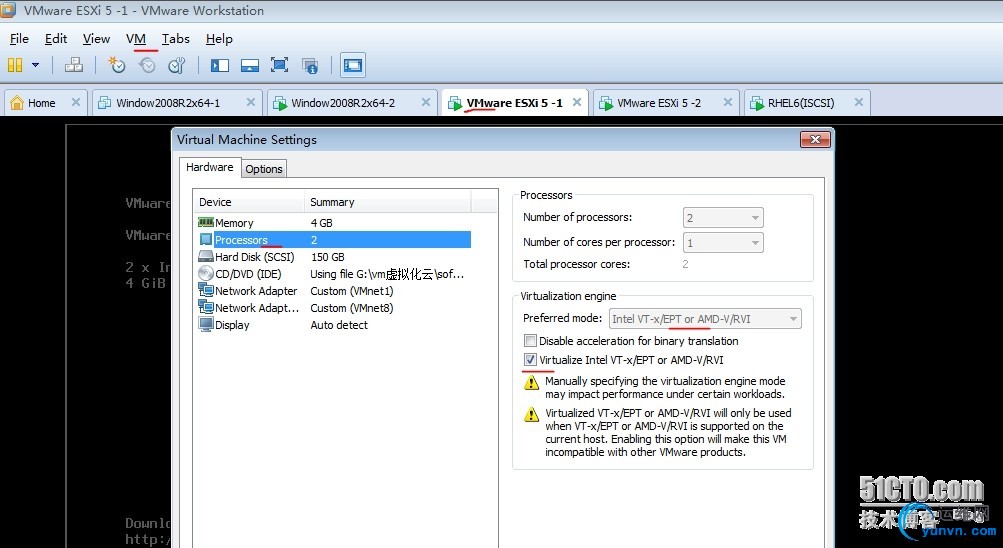The width and height of the screenshot is (1003, 548).
Task: Select the Memory device row
Action: 333,223
